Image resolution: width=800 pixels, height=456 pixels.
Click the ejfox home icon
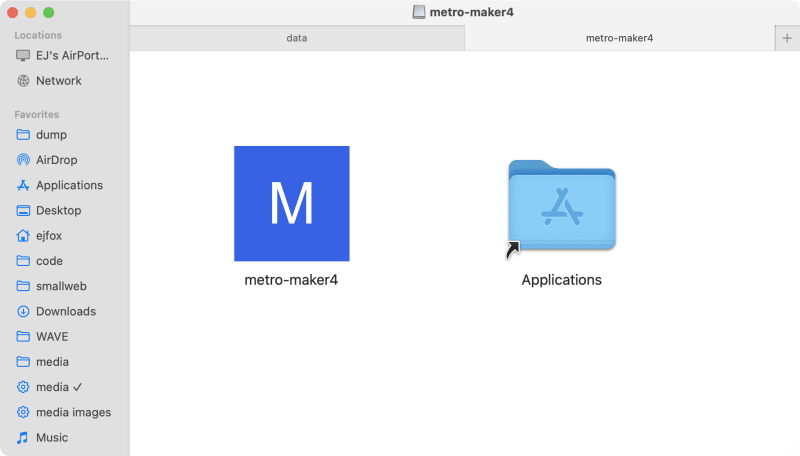(x=23, y=236)
